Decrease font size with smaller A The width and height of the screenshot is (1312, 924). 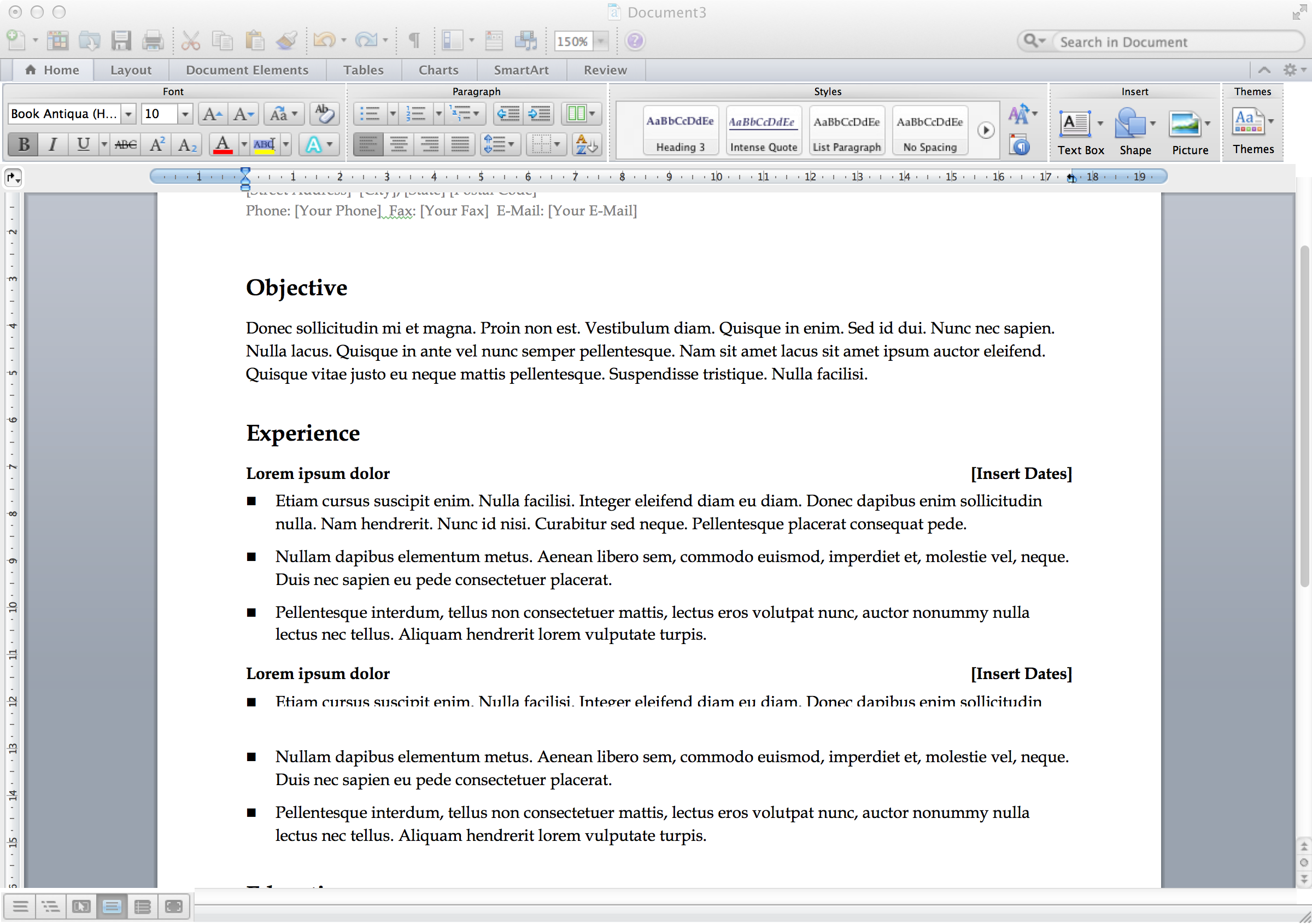click(x=243, y=114)
